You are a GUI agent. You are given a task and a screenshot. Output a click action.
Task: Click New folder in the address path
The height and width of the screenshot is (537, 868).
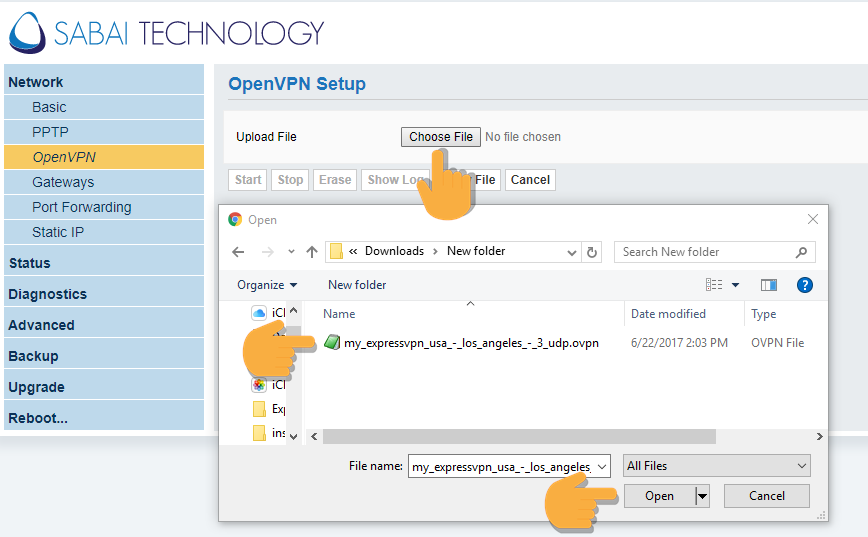476,251
